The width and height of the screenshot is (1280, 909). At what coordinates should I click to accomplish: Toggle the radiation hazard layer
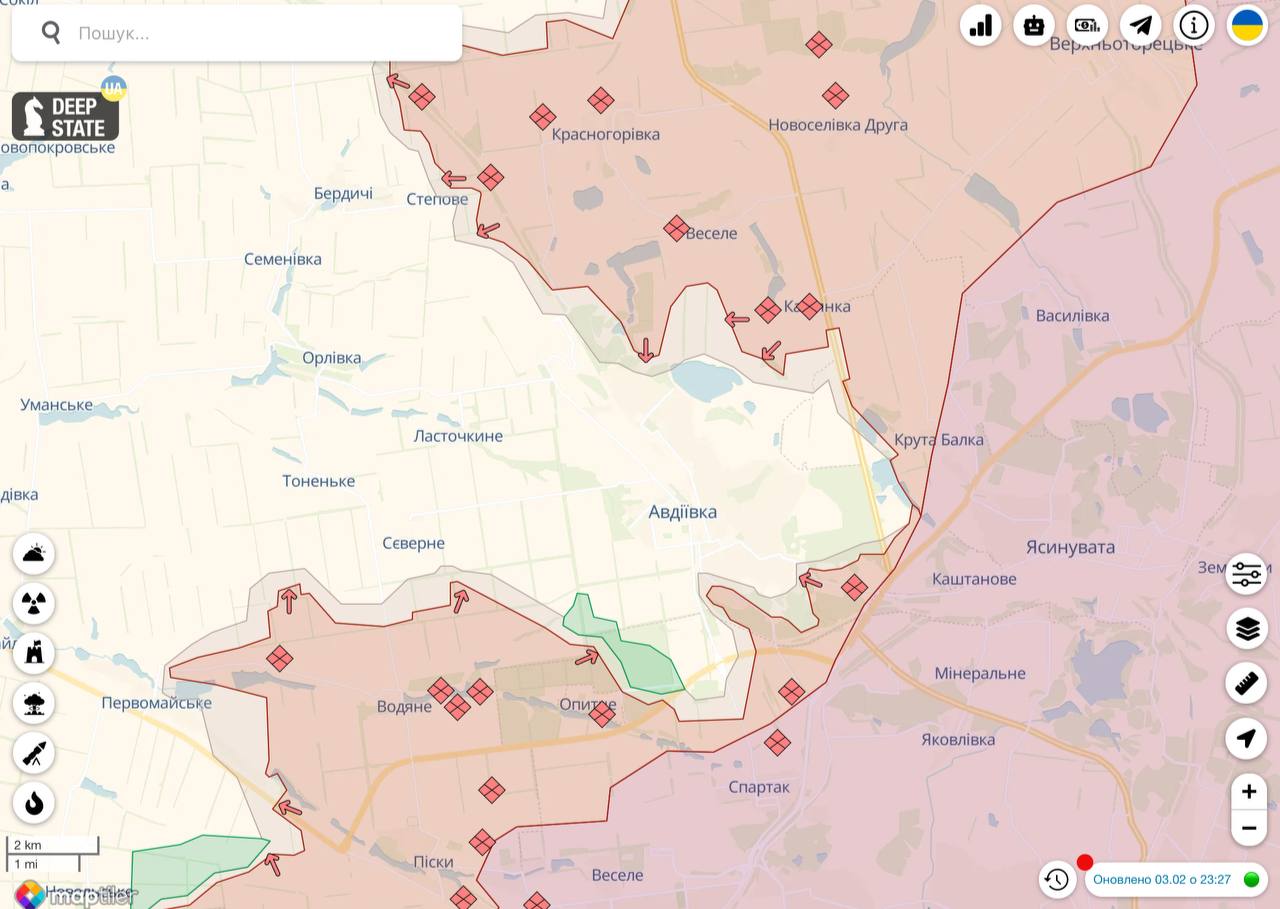34,604
